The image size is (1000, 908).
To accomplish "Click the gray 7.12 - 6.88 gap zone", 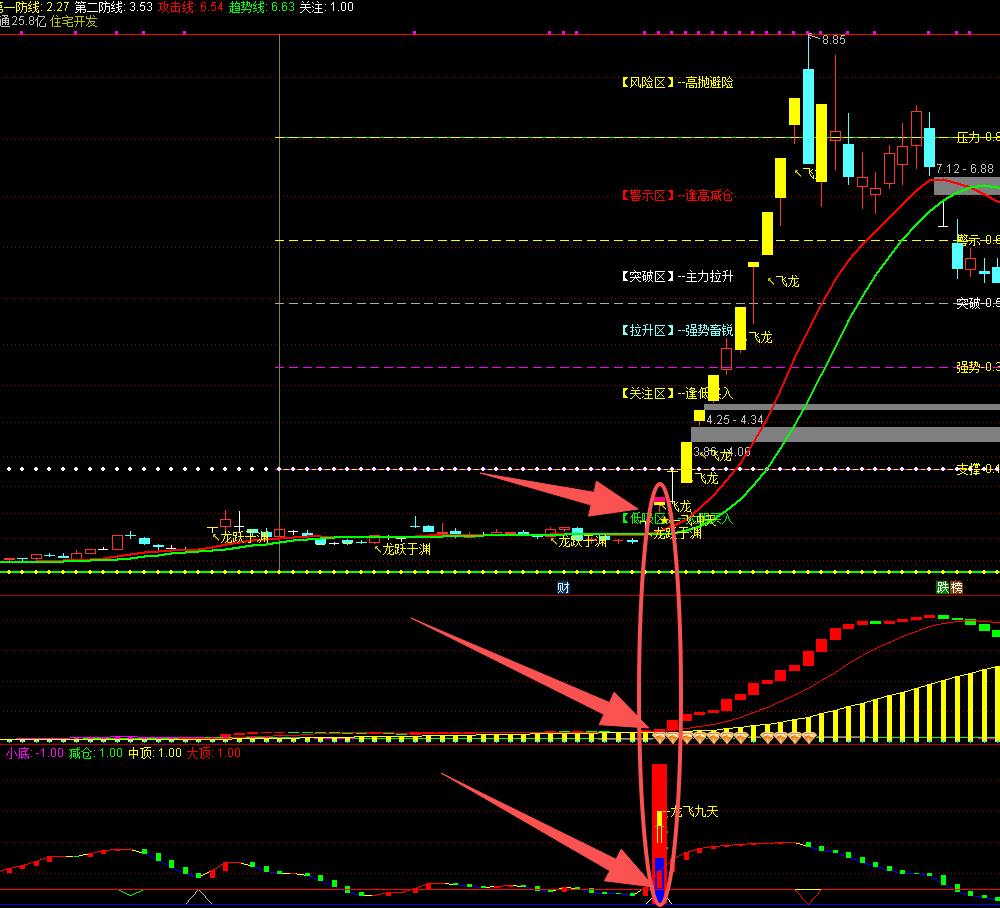I will click(966, 186).
